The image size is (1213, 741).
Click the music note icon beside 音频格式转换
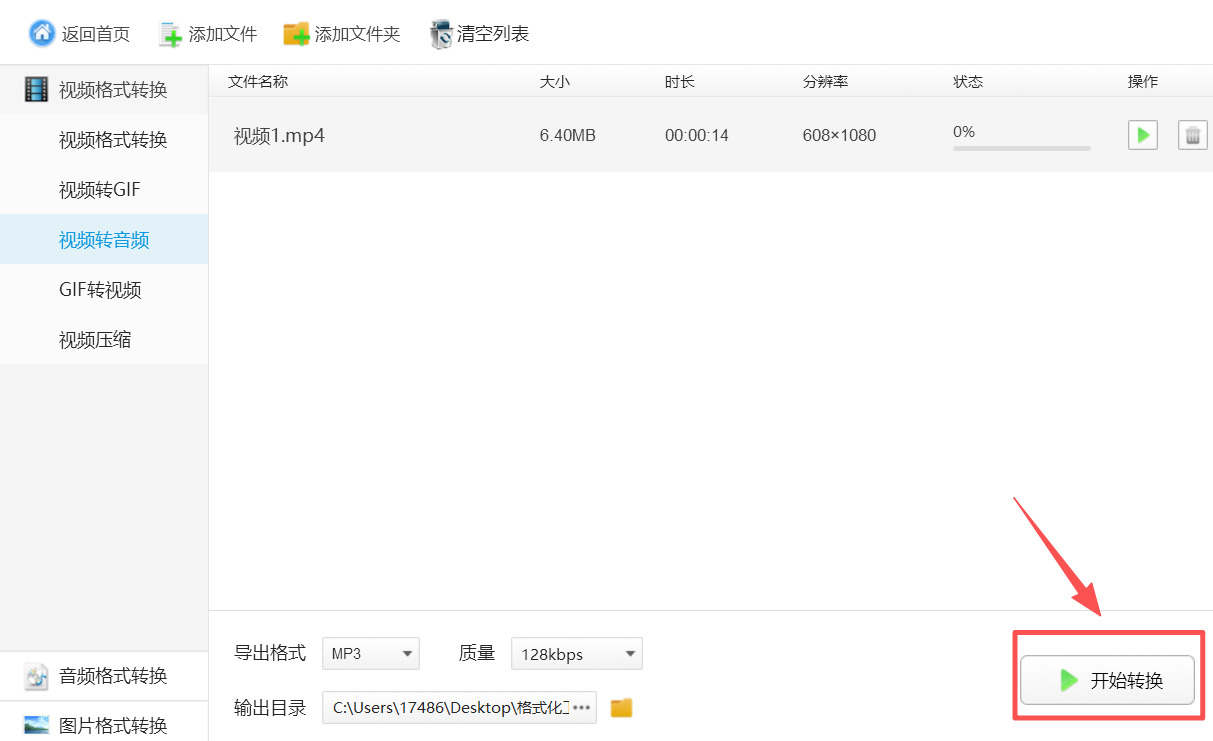coord(37,676)
